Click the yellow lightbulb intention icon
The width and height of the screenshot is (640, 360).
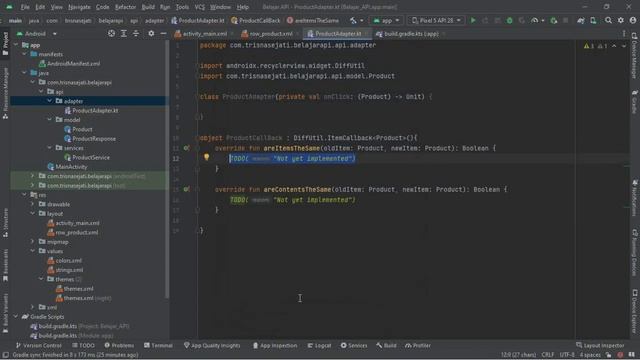click(207, 157)
